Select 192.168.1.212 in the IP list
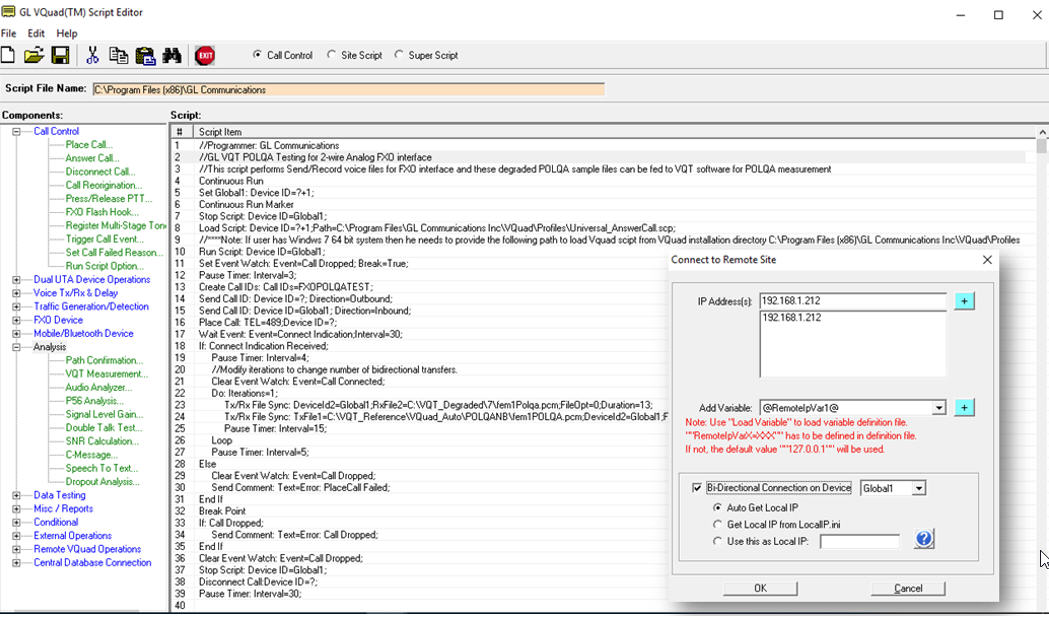This screenshot has width=1049, height=617. click(x=792, y=318)
